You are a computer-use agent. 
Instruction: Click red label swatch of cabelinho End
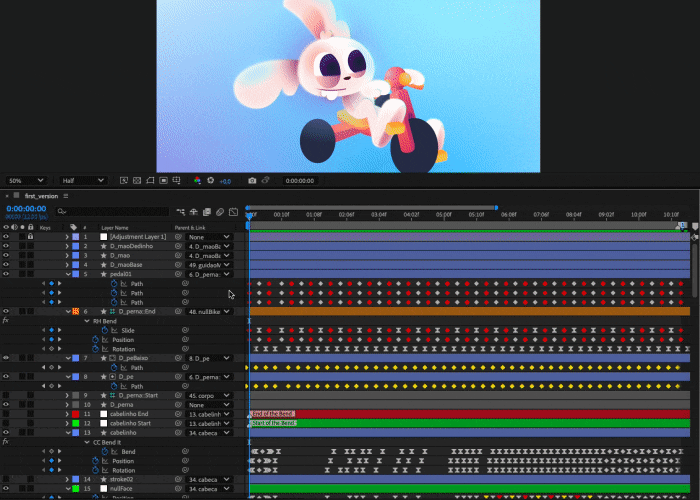coord(75,414)
